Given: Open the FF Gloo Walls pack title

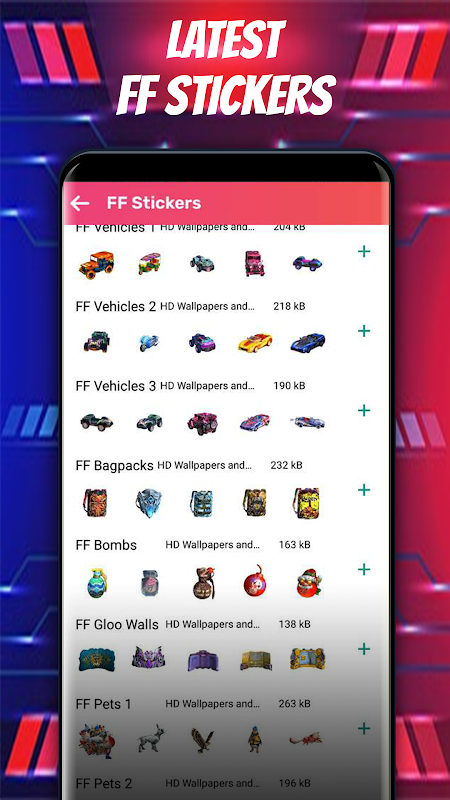Looking at the screenshot, I should click(117, 624).
